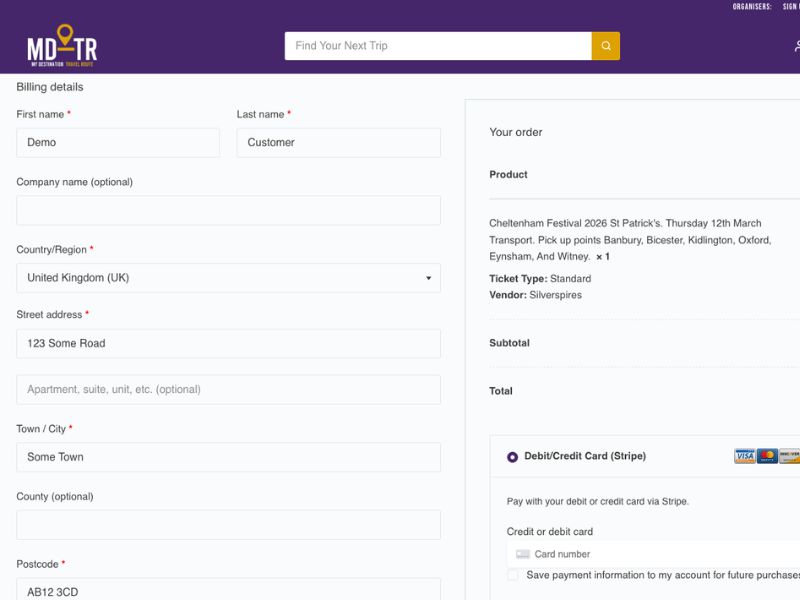Click the Total label in order
Screen dimensions: 800x600
coord(501,391)
